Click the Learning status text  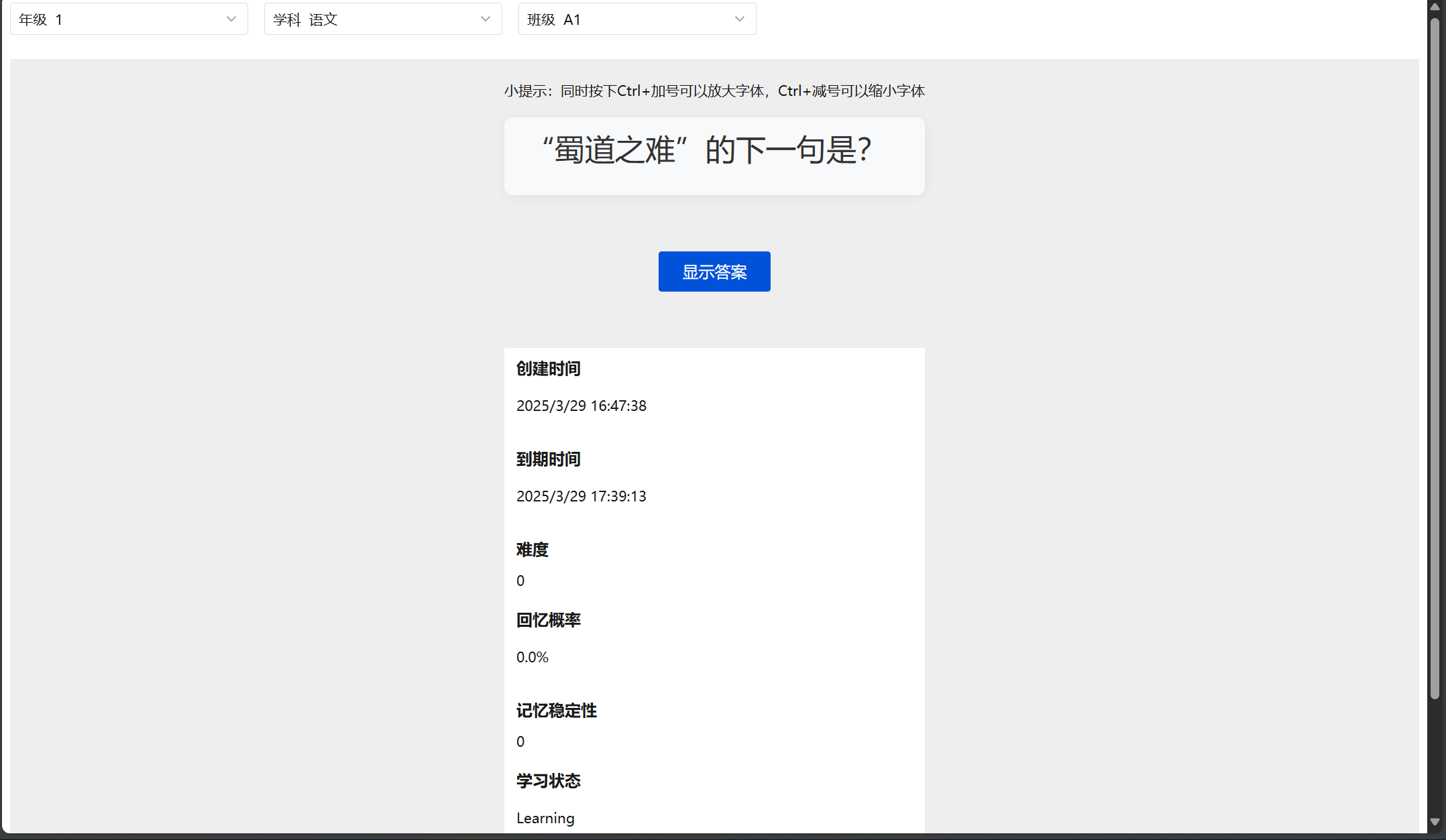coord(545,818)
